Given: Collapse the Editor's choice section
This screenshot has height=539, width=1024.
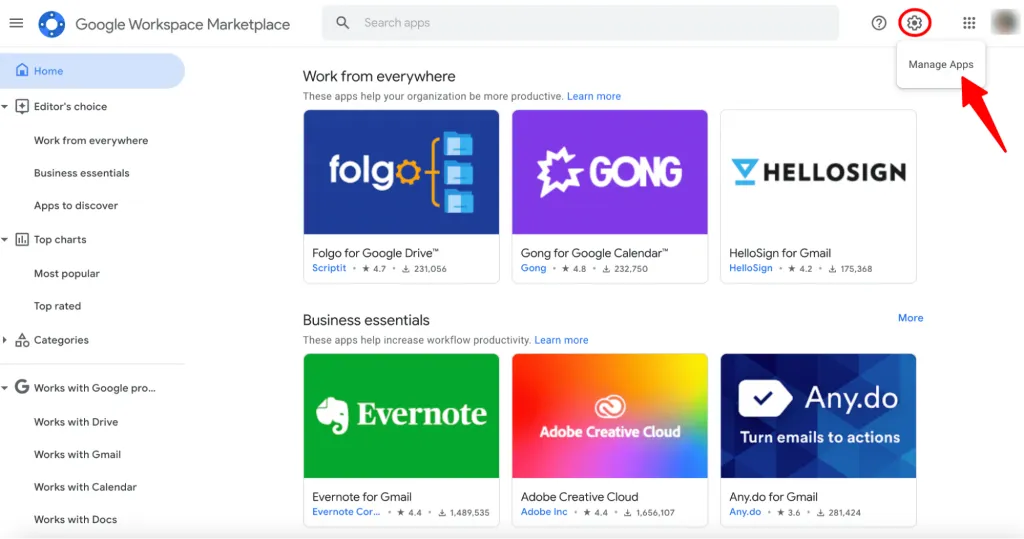Looking at the screenshot, I should [x=5, y=106].
